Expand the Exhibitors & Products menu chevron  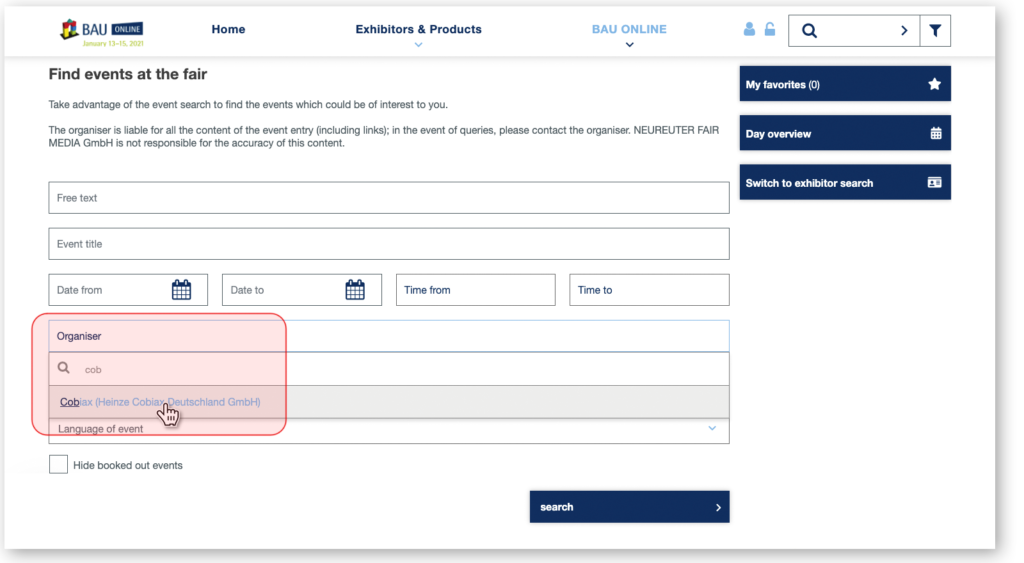pyautogui.click(x=418, y=45)
